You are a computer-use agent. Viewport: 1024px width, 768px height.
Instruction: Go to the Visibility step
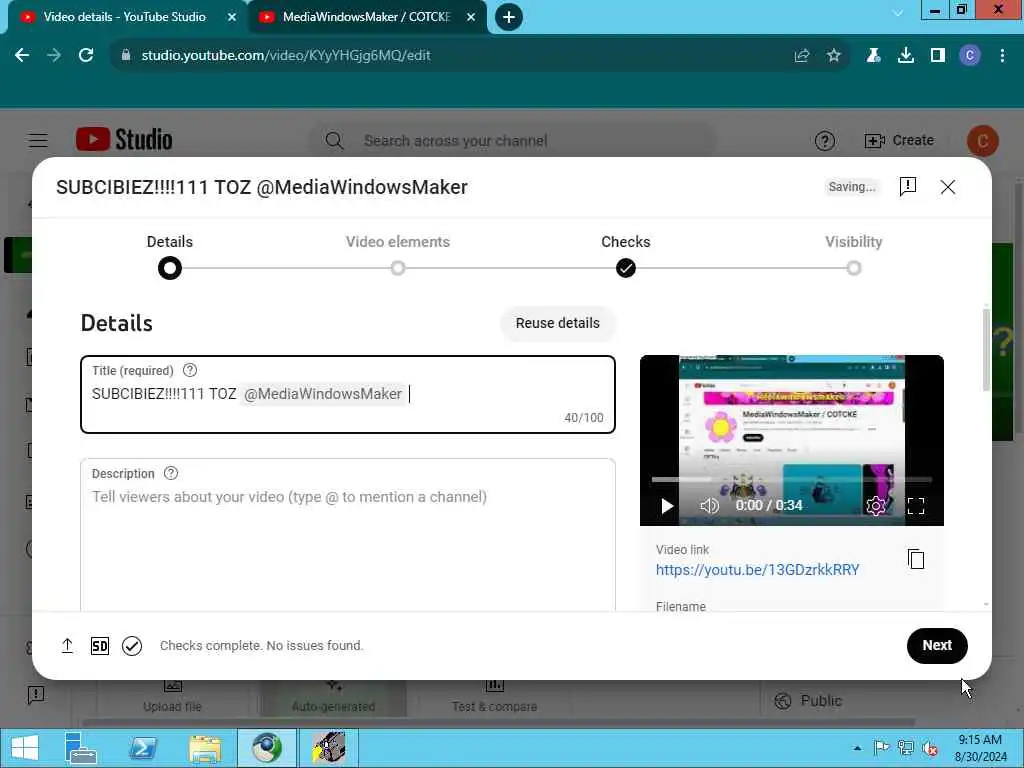[854, 268]
